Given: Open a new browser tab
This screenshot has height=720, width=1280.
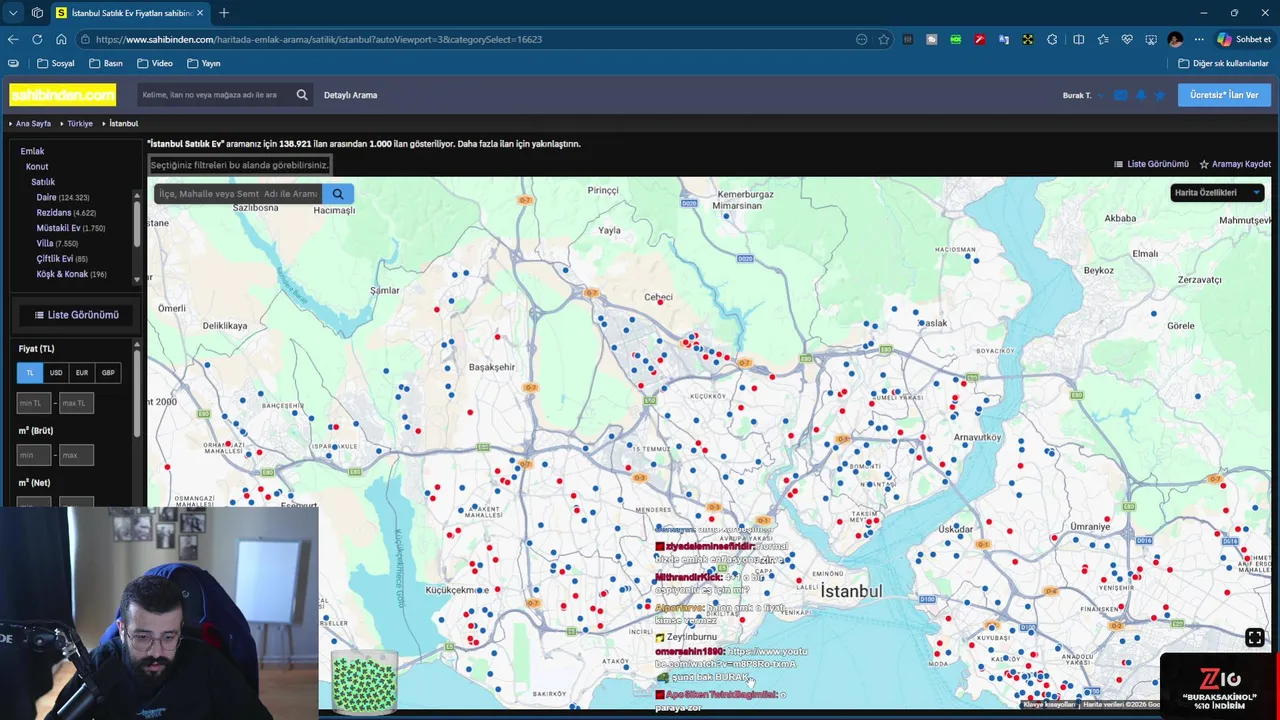Looking at the screenshot, I should [x=224, y=13].
